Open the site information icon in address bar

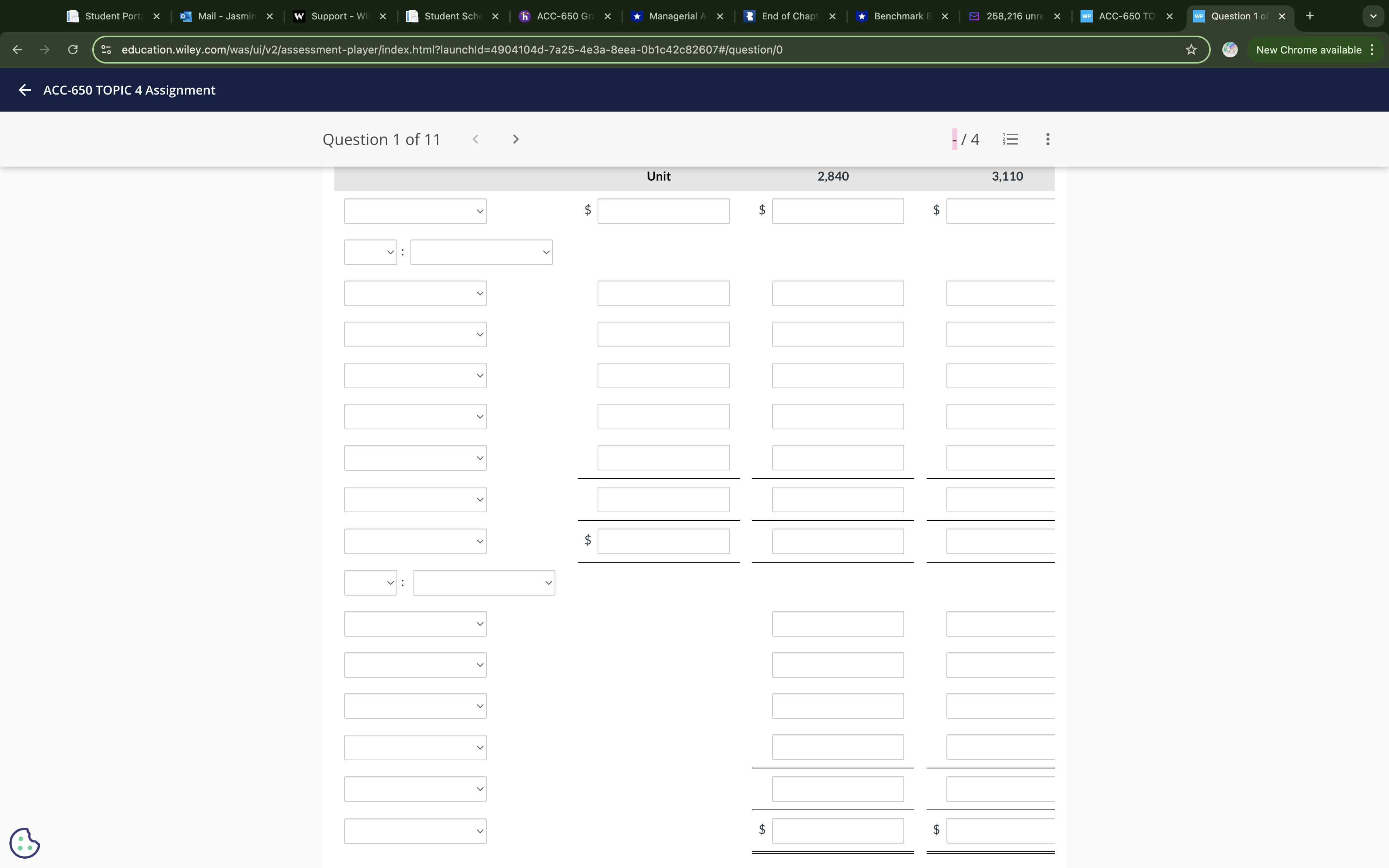[106, 50]
